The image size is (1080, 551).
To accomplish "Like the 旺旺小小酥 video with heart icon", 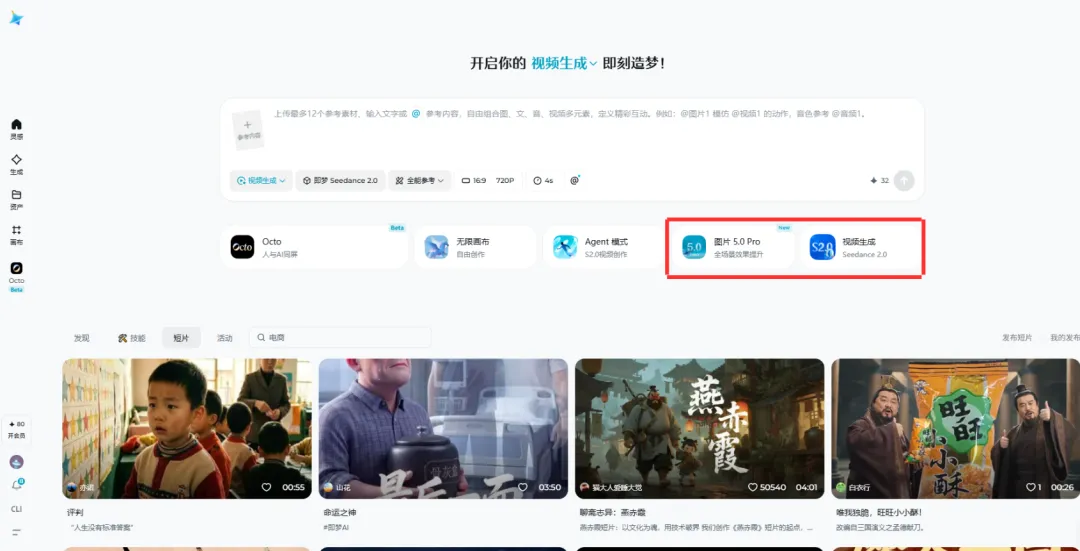I will tap(1031, 487).
